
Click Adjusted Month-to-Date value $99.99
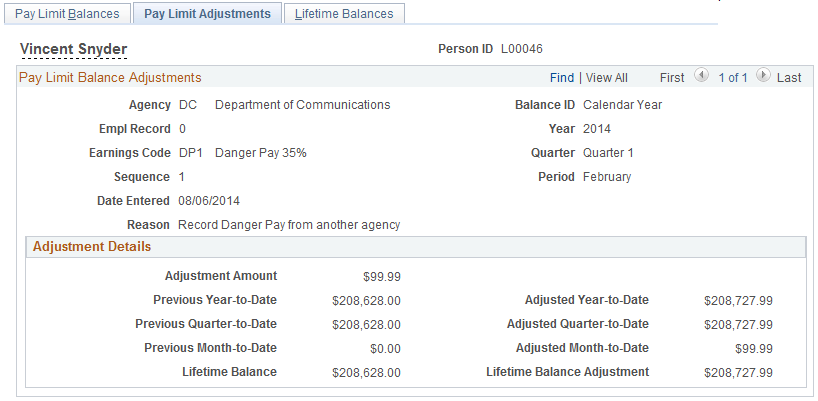click(x=754, y=349)
